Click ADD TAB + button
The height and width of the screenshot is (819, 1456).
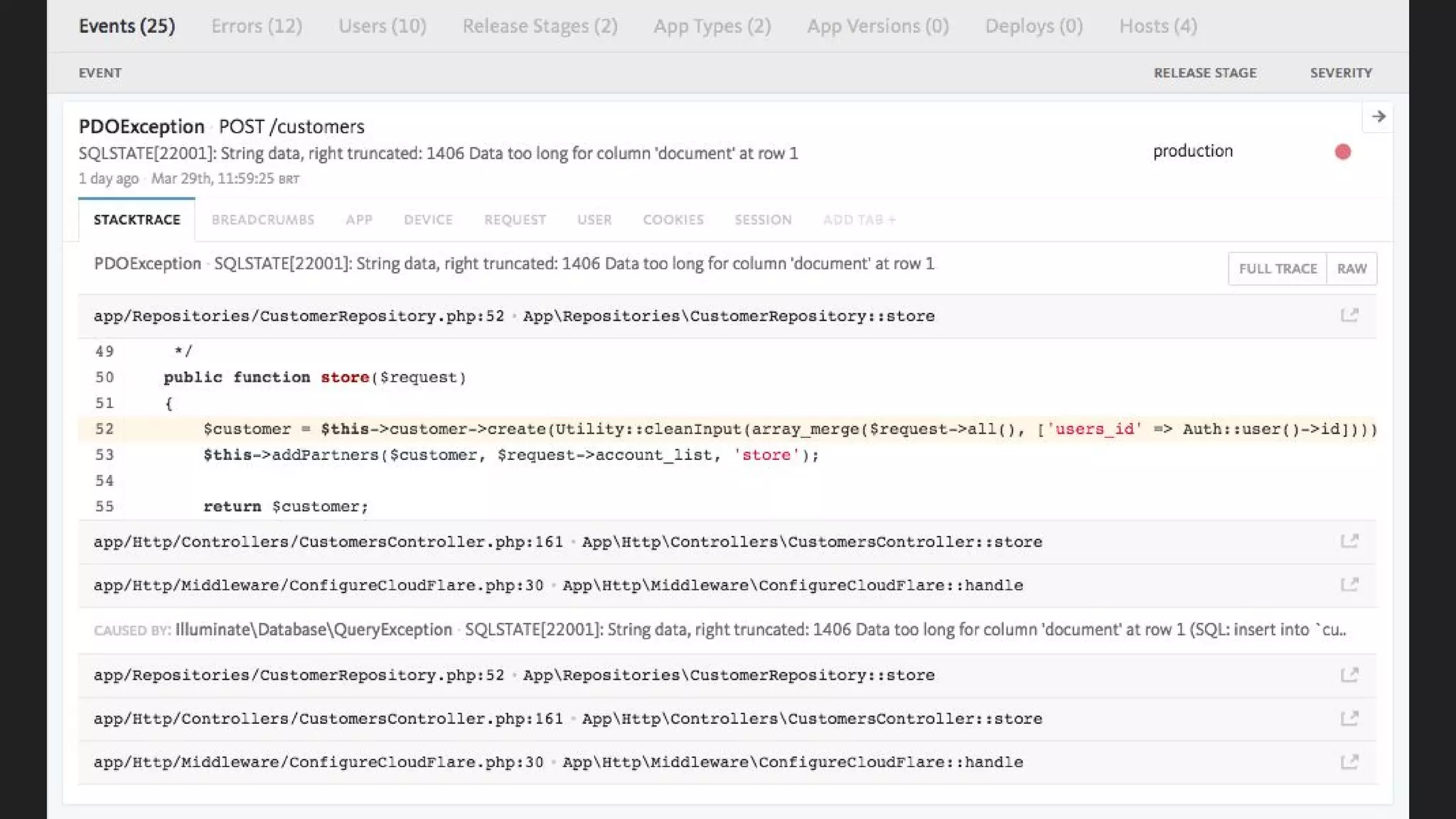(x=859, y=220)
